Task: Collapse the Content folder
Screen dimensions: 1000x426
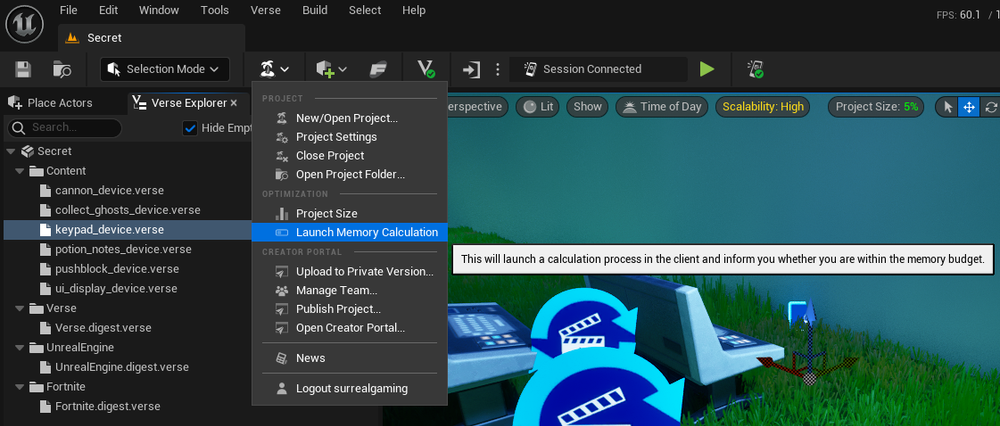Action: pos(20,171)
